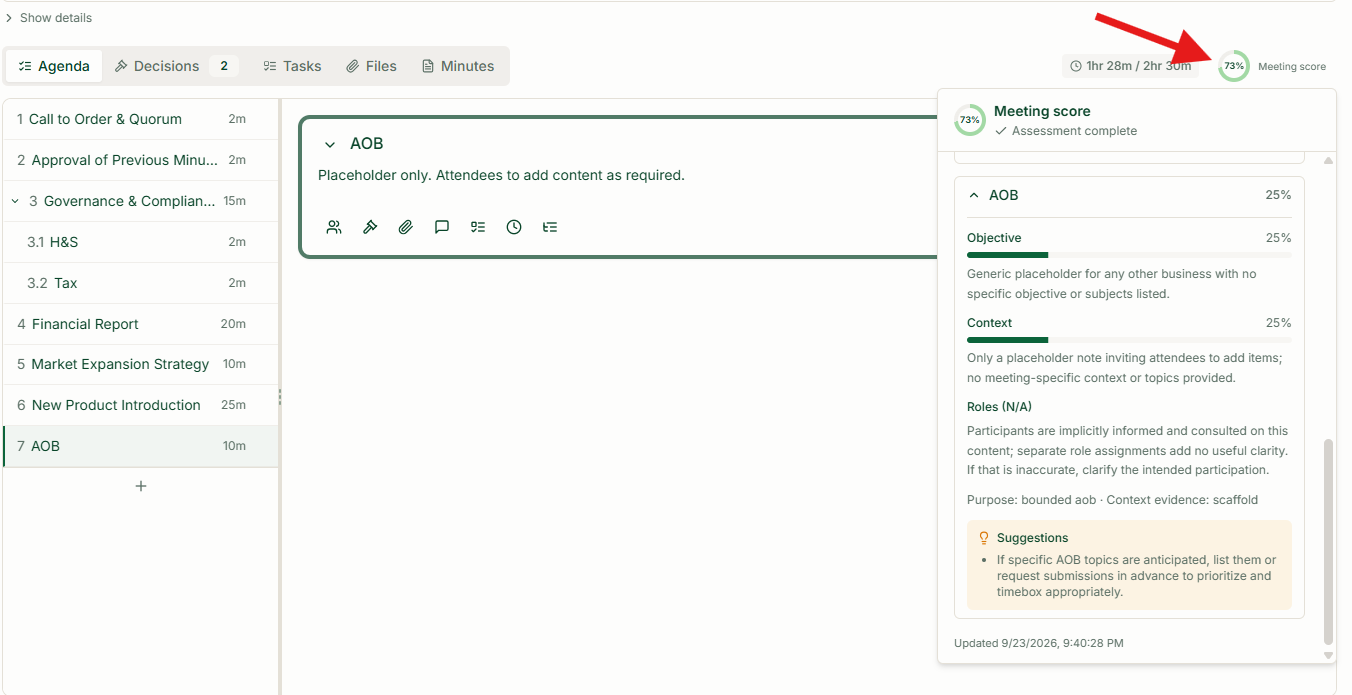Select 7 AOB agenda item
The image size is (1352, 695).
click(x=141, y=446)
